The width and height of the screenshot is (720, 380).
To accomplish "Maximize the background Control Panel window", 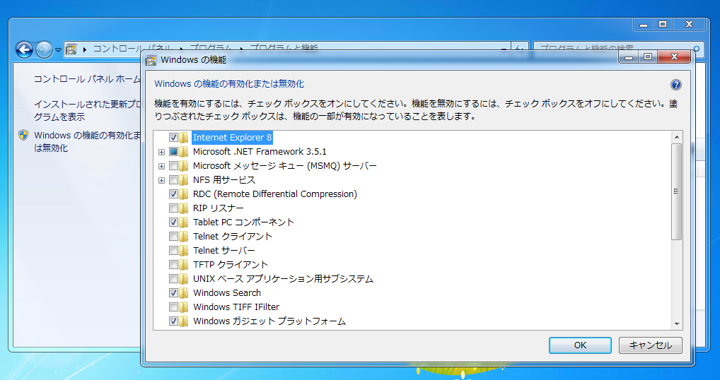I will [x=663, y=24].
